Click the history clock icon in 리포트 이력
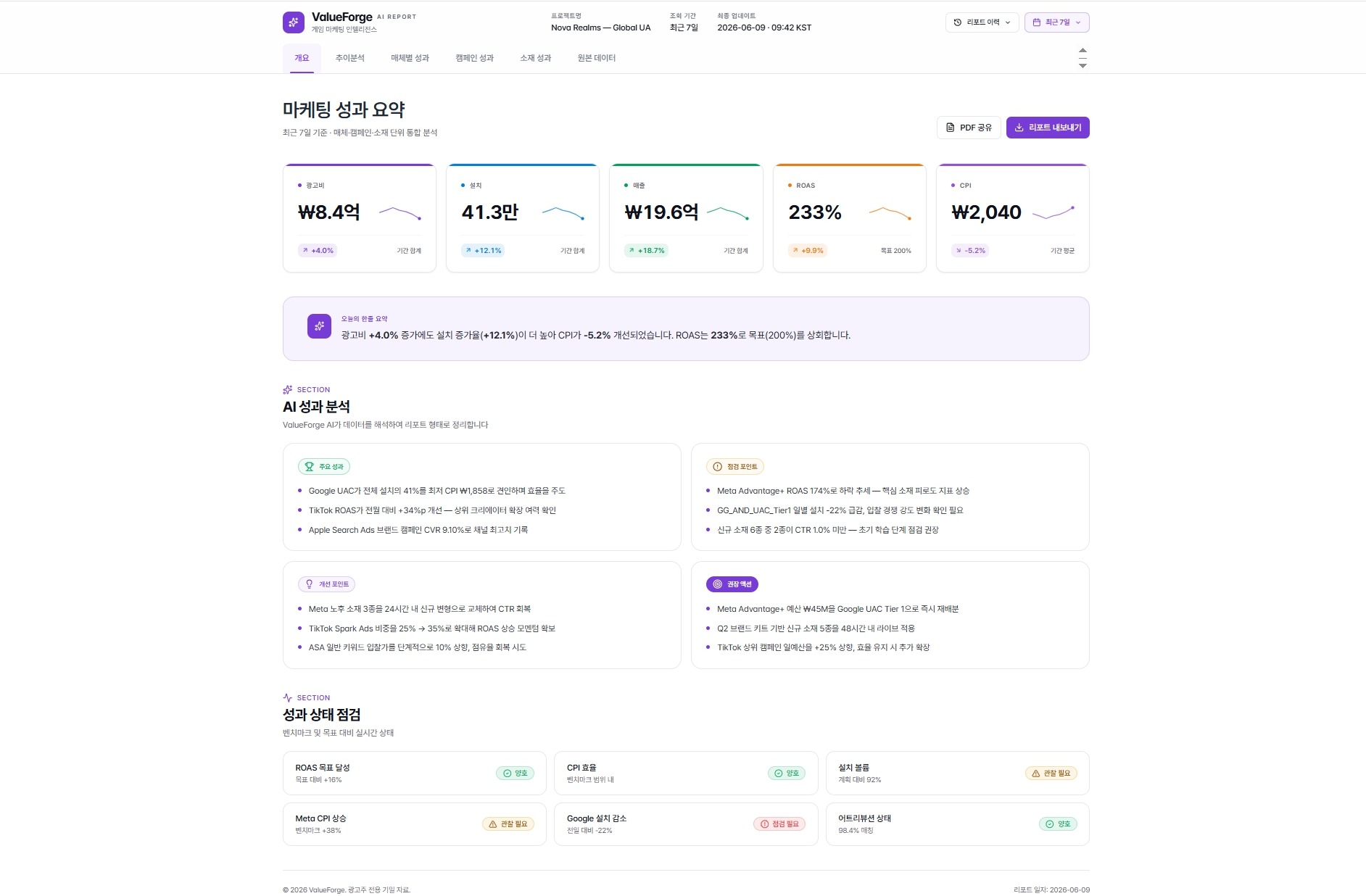The width and height of the screenshot is (1366, 896). coord(957,22)
